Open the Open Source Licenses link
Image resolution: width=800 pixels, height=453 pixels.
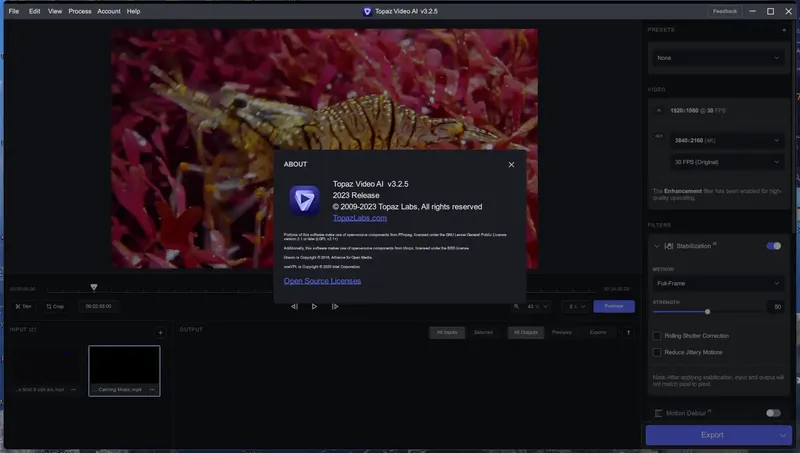(x=322, y=281)
